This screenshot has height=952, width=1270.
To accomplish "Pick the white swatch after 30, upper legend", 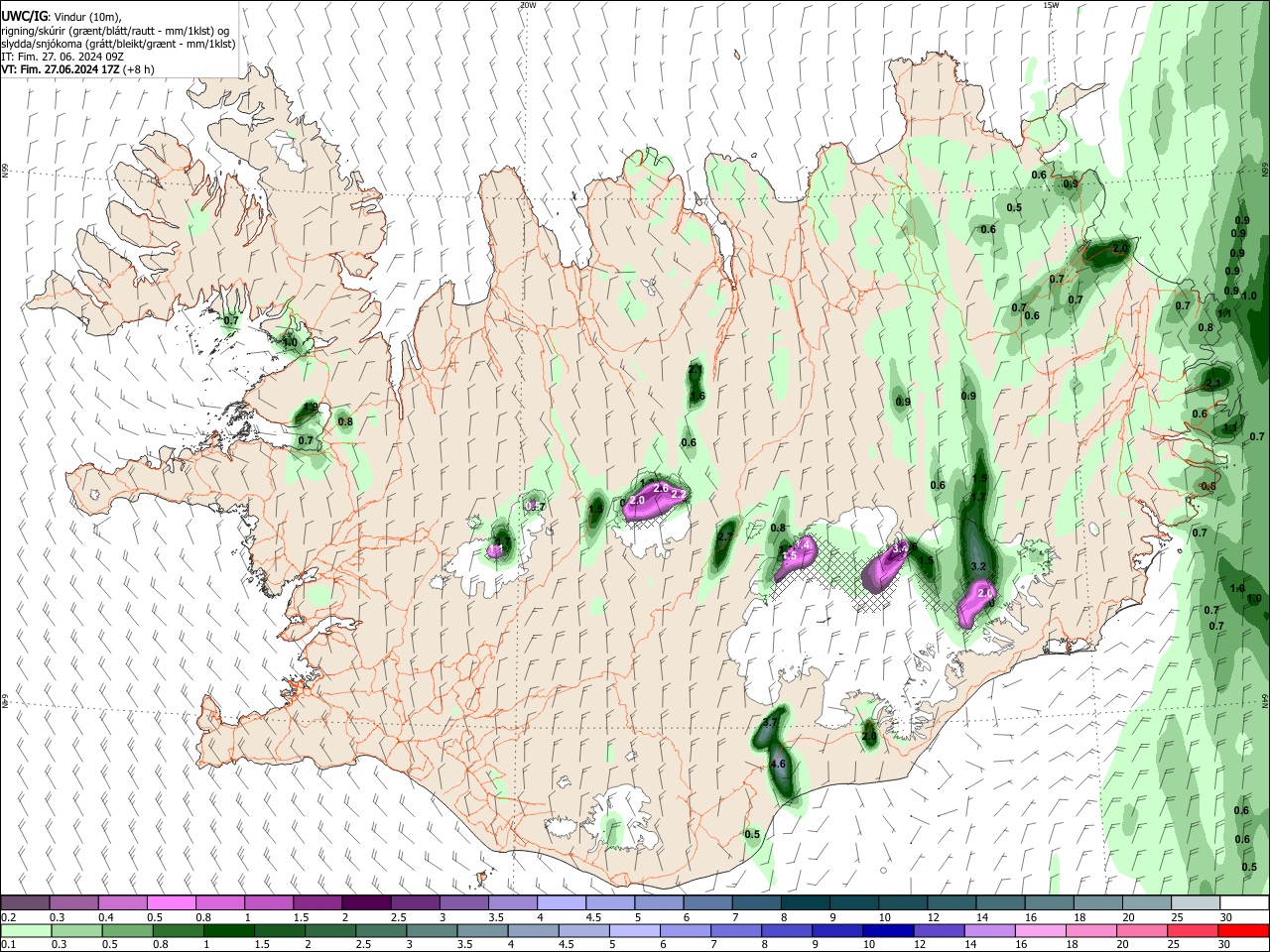I will pyautogui.click(x=1244, y=902).
